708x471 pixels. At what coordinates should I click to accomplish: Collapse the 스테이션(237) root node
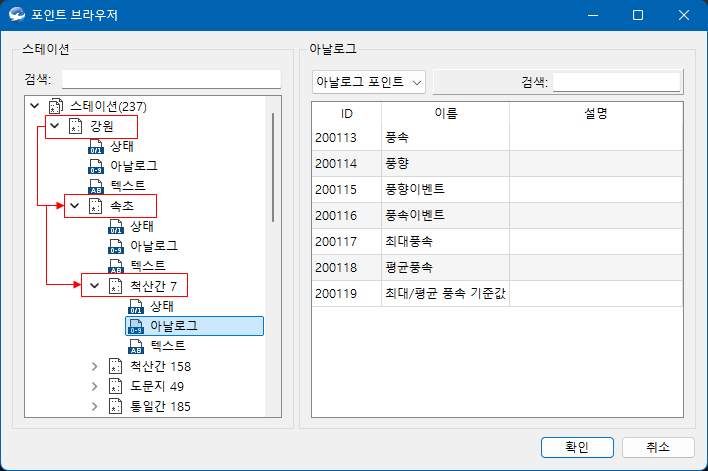(35, 106)
